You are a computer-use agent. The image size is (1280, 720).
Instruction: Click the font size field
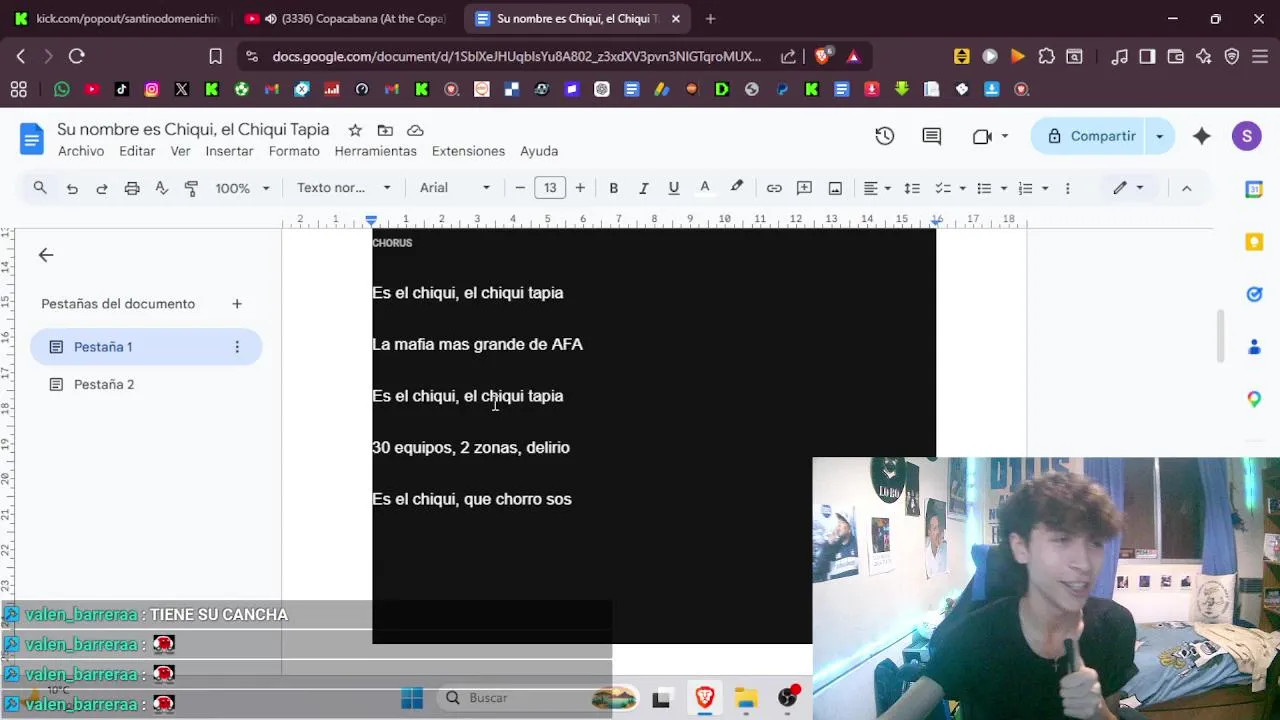550,188
